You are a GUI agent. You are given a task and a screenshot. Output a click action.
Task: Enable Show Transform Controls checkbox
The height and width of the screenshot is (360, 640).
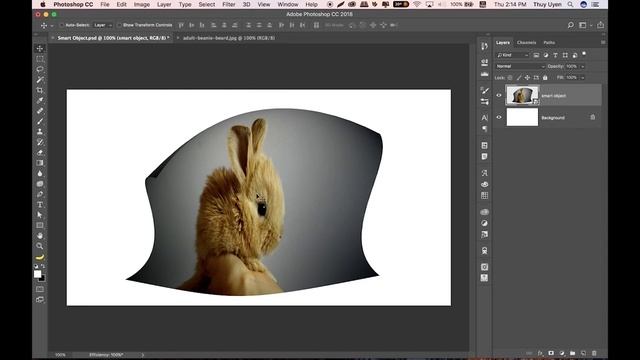119,25
